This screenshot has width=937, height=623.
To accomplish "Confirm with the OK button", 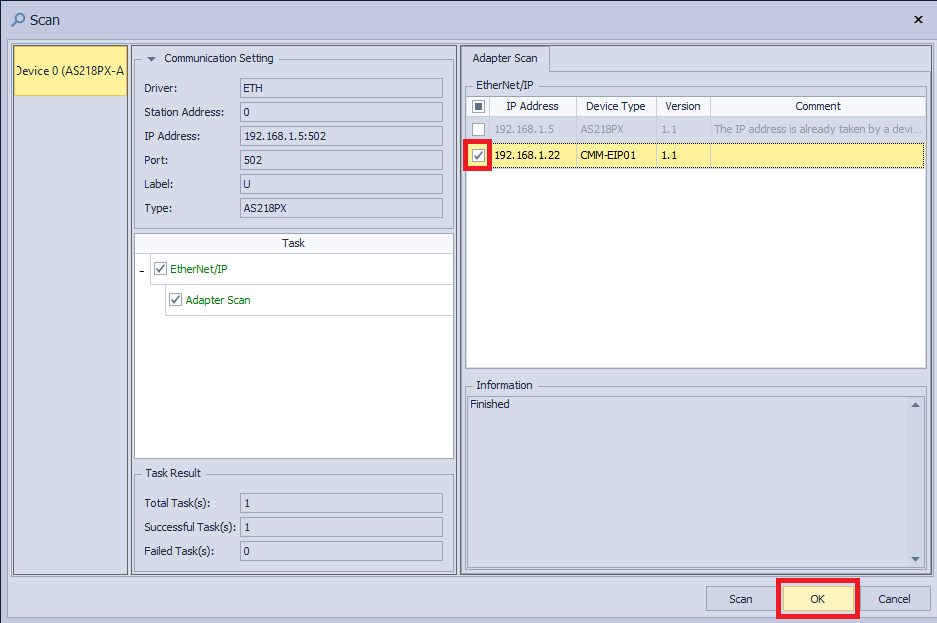I will [817, 599].
